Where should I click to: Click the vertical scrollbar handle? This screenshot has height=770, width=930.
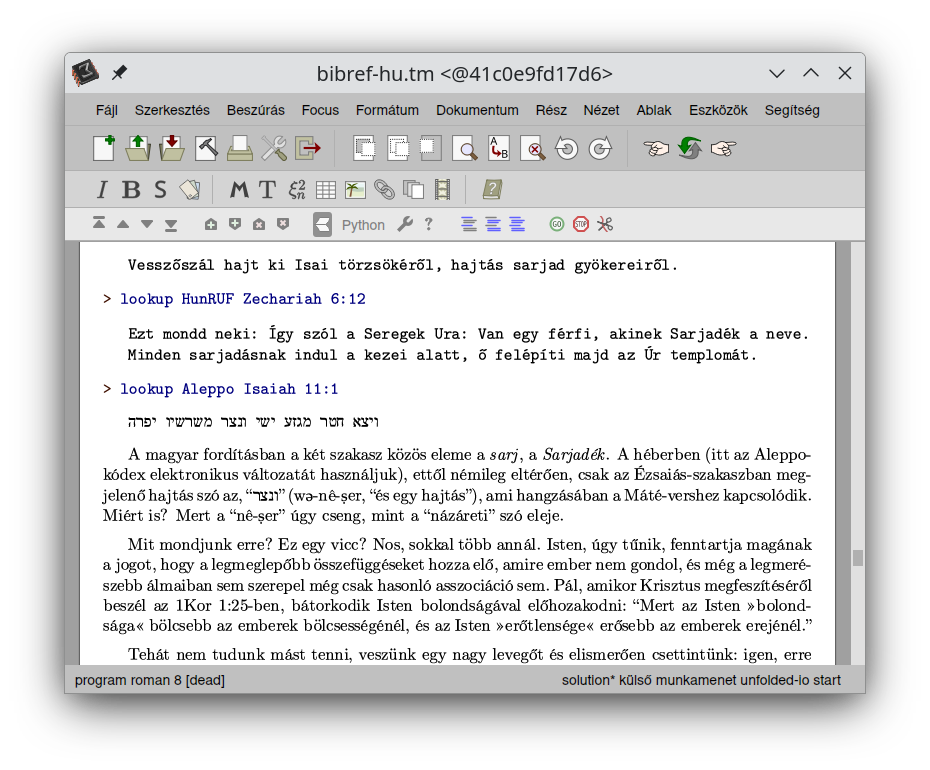point(857,558)
